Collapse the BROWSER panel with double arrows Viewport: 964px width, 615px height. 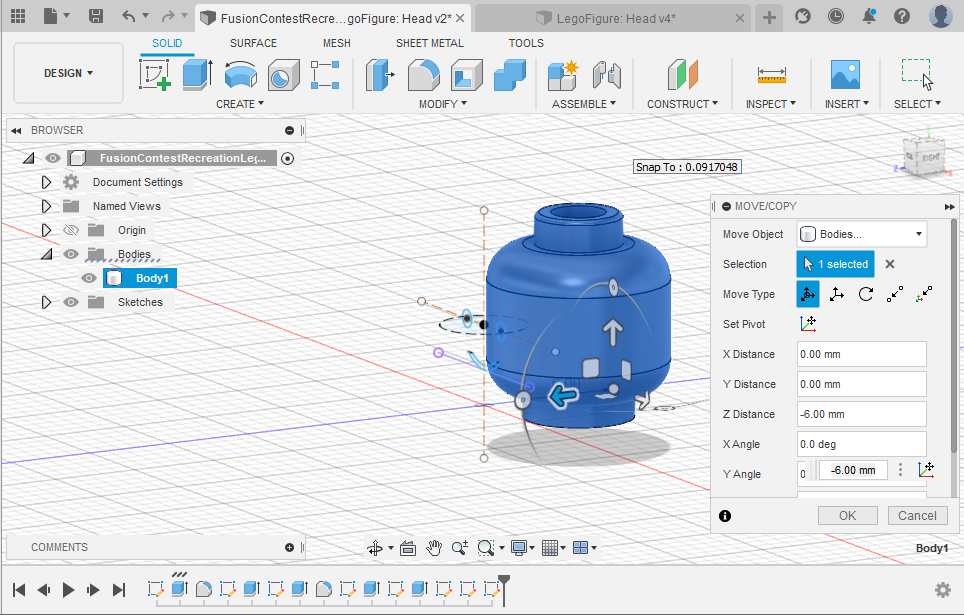17,130
